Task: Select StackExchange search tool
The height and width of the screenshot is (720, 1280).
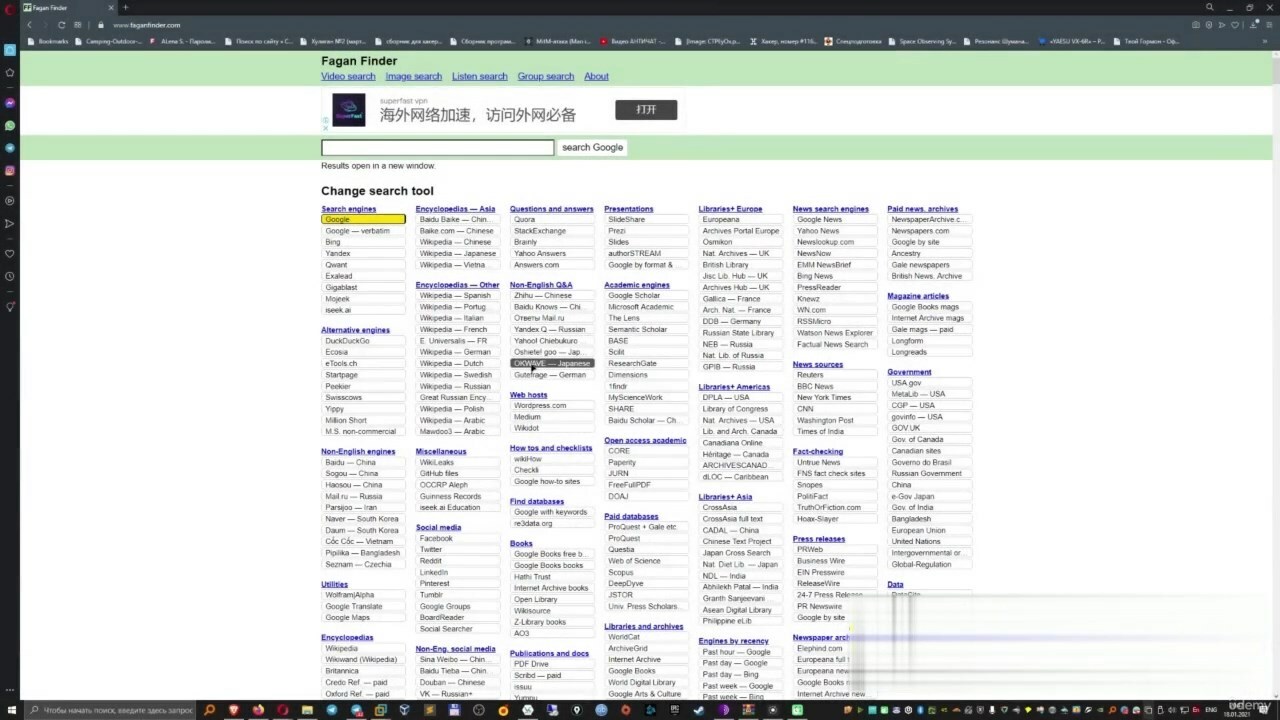Action: pos(552,231)
